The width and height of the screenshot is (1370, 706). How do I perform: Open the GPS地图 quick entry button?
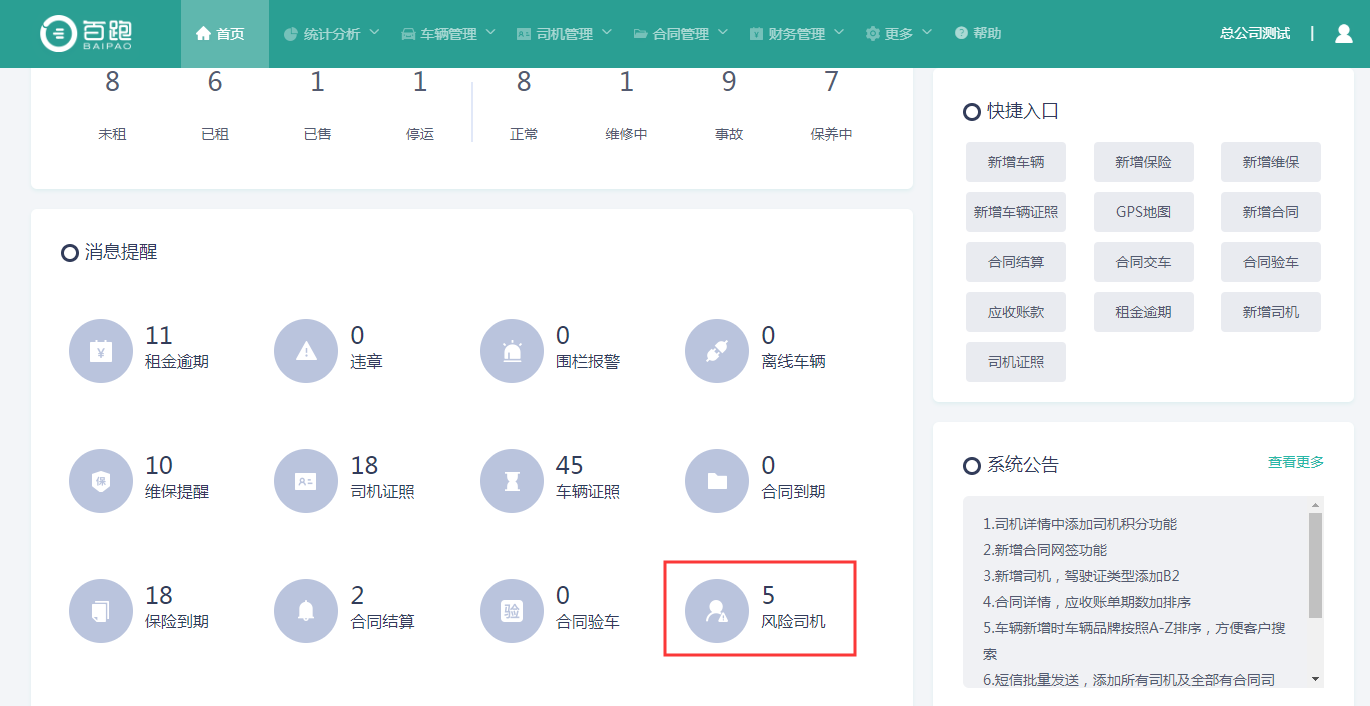click(1143, 212)
